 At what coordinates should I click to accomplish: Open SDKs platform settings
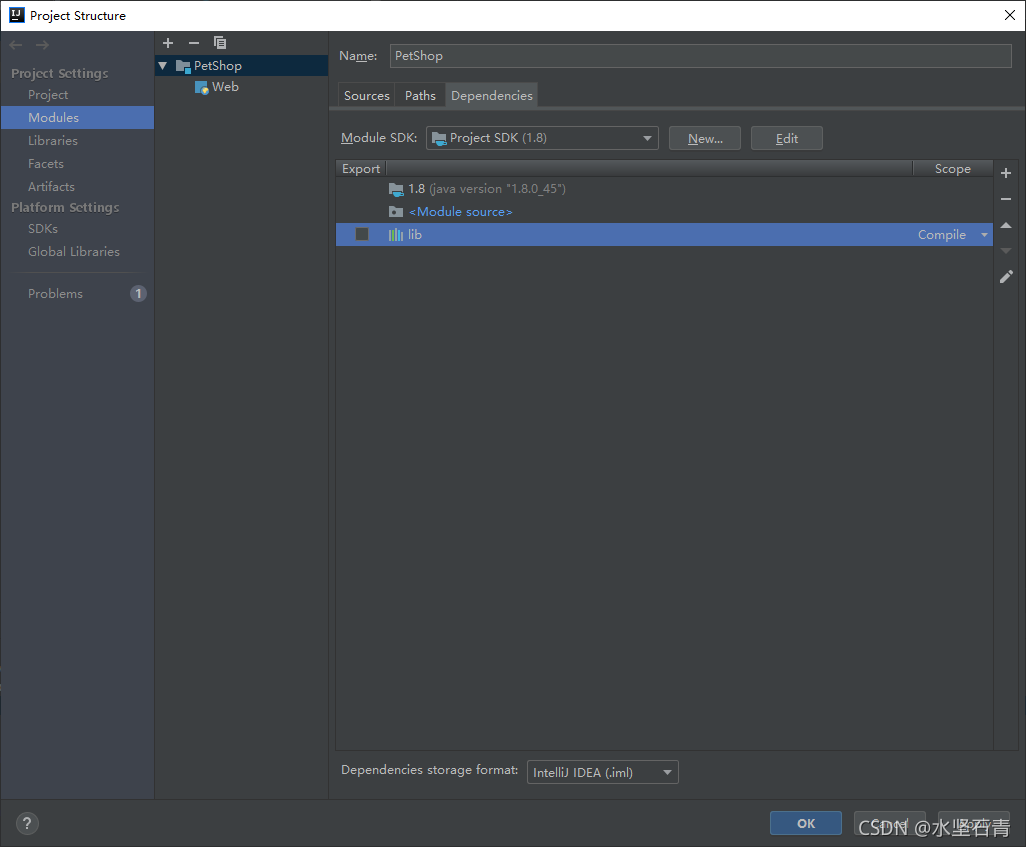tap(43, 228)
